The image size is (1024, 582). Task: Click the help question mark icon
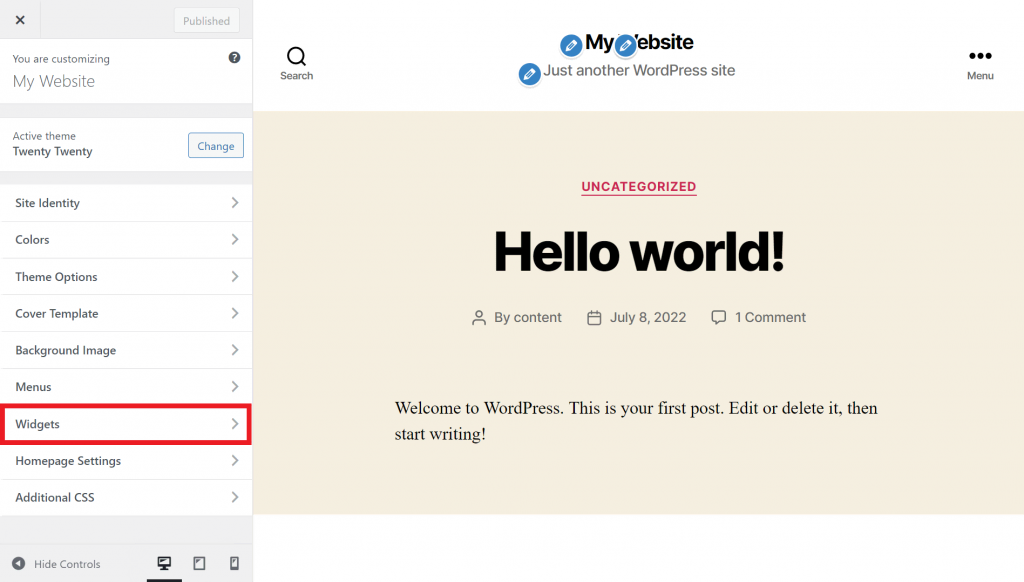[234, 58]
